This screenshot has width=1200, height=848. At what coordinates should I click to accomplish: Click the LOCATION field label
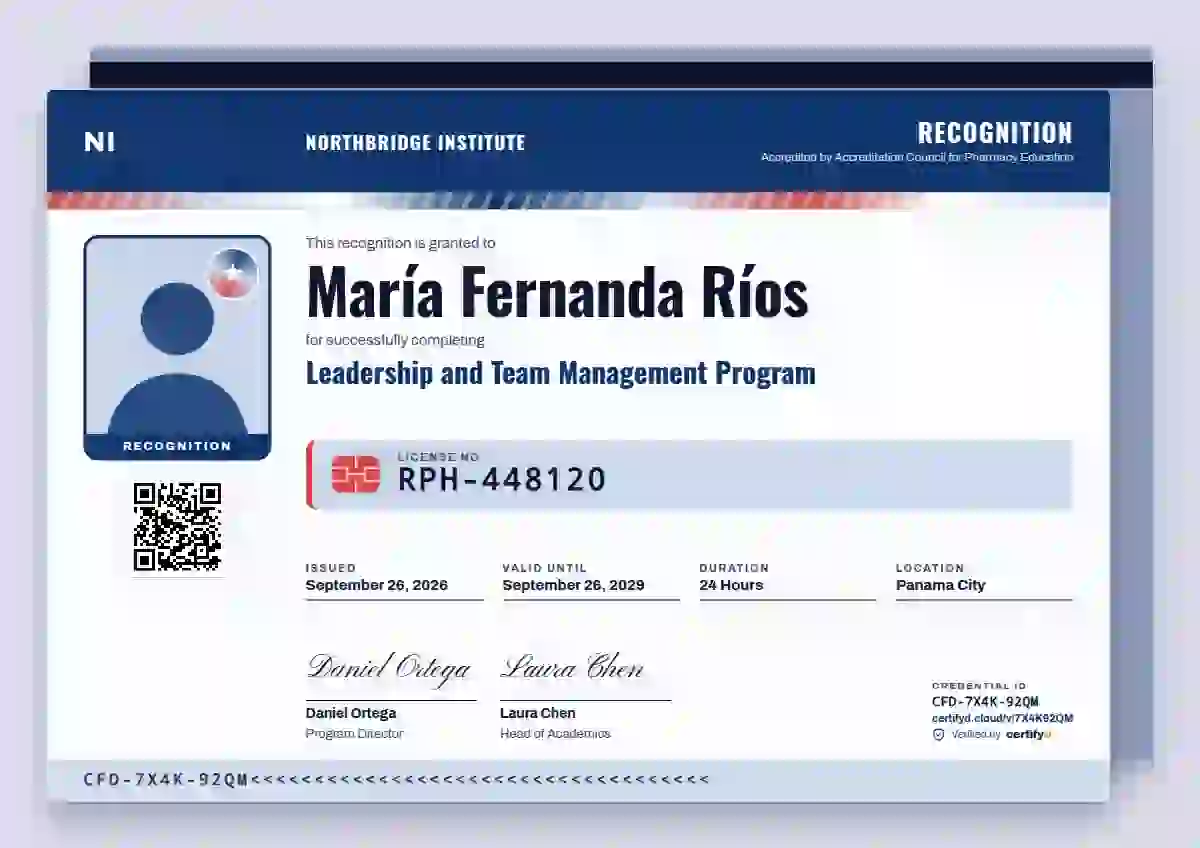(930, 568)
